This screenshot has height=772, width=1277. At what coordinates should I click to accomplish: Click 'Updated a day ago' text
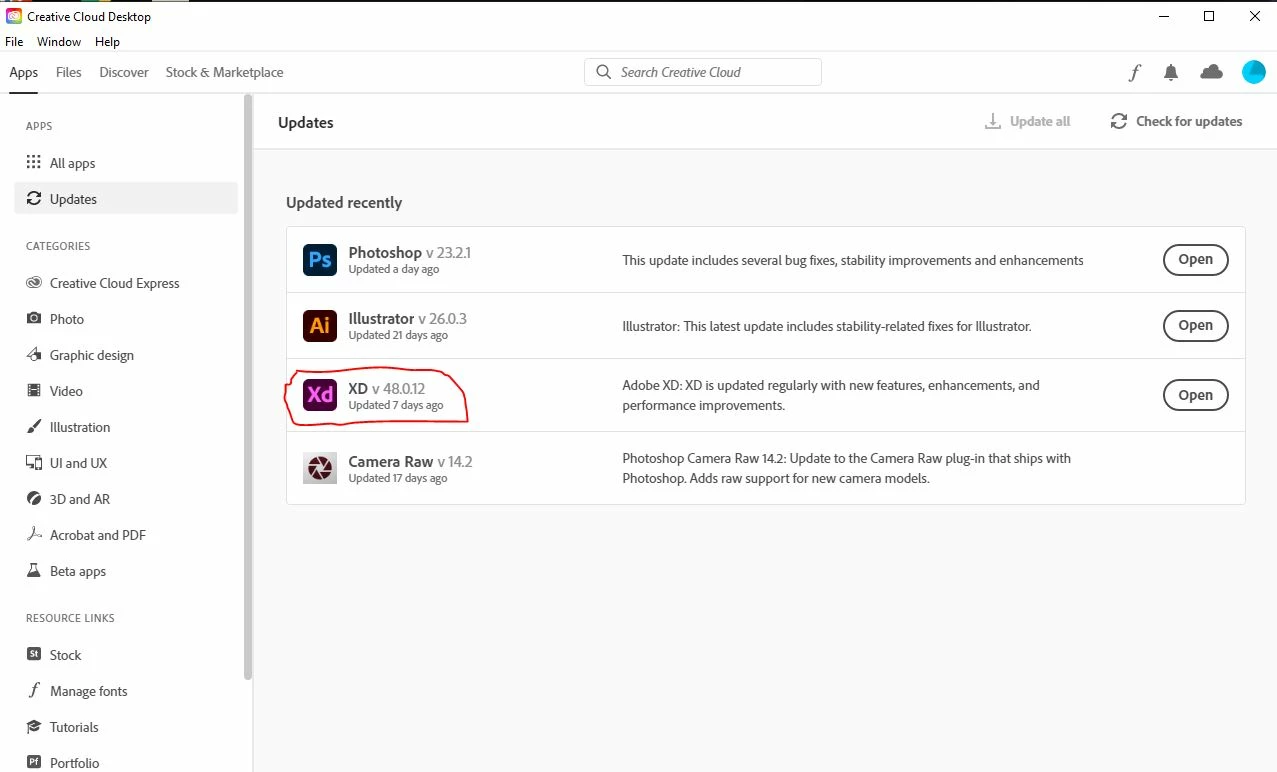click(x=394, y=270)
